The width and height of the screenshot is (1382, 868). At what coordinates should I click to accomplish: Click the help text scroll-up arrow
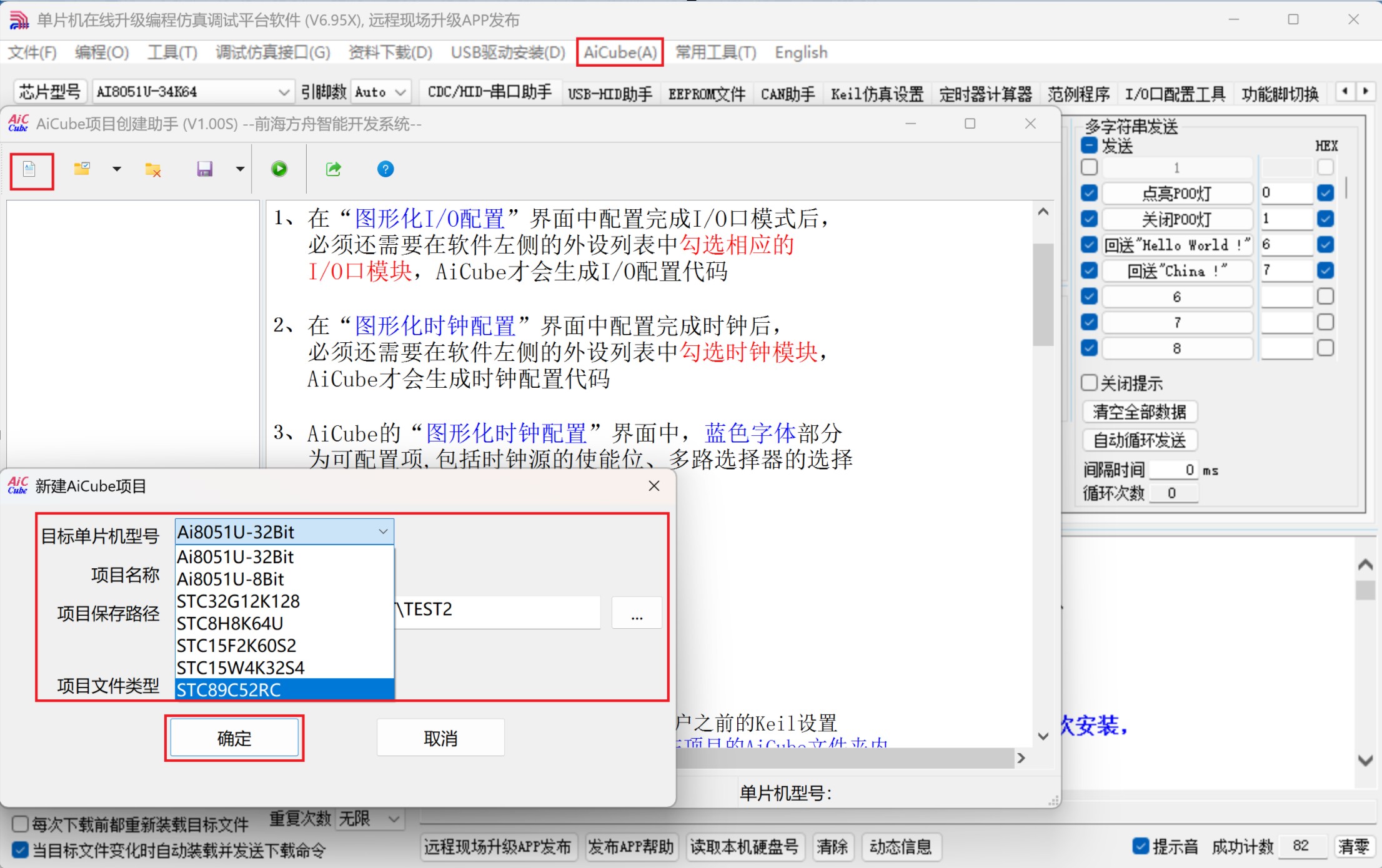[x=1043, y=212]
